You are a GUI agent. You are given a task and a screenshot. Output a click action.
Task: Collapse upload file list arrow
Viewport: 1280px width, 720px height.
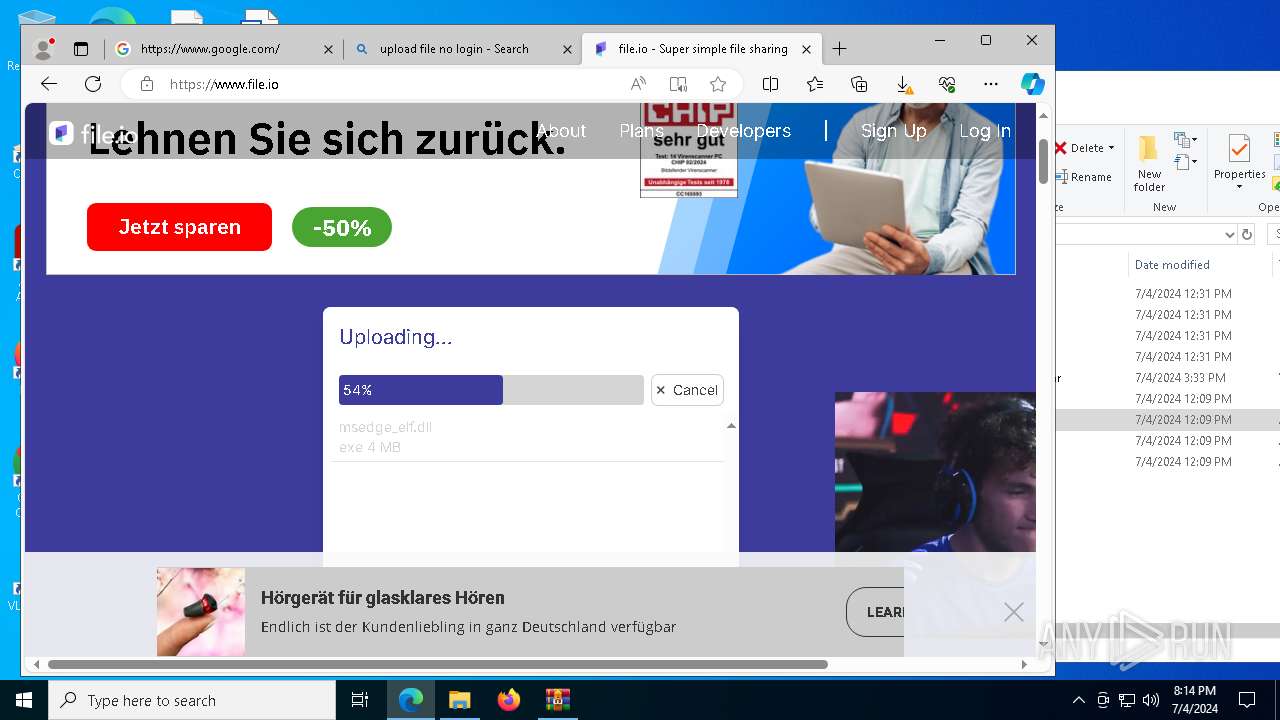coord(731,426)
